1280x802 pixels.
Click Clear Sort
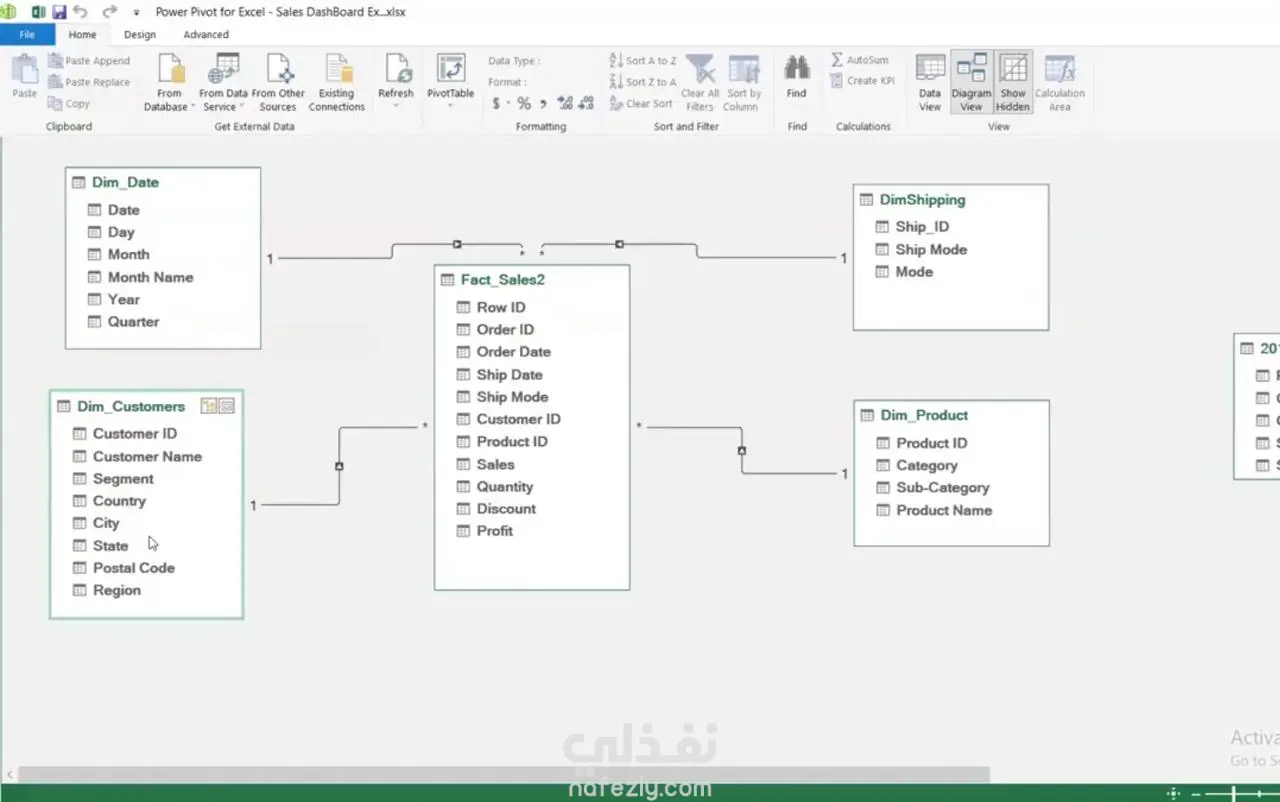point(640,103)
